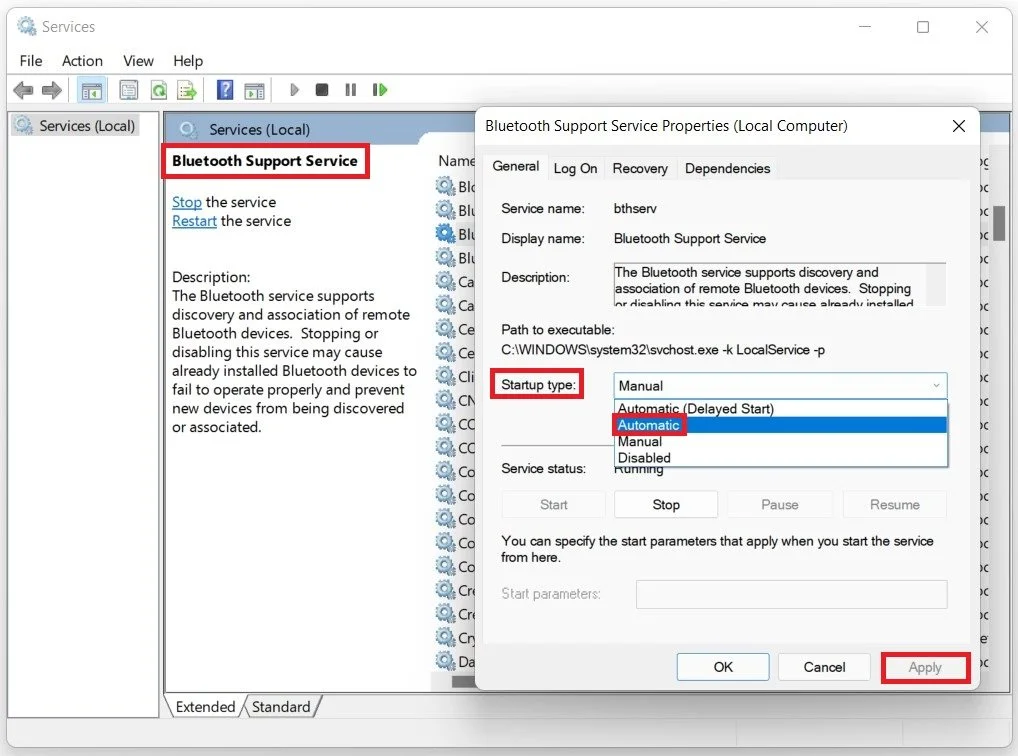Click the Restart the service link
Image resolution: width=1018 pixels, height=756 pixels.
coord(194,221)
